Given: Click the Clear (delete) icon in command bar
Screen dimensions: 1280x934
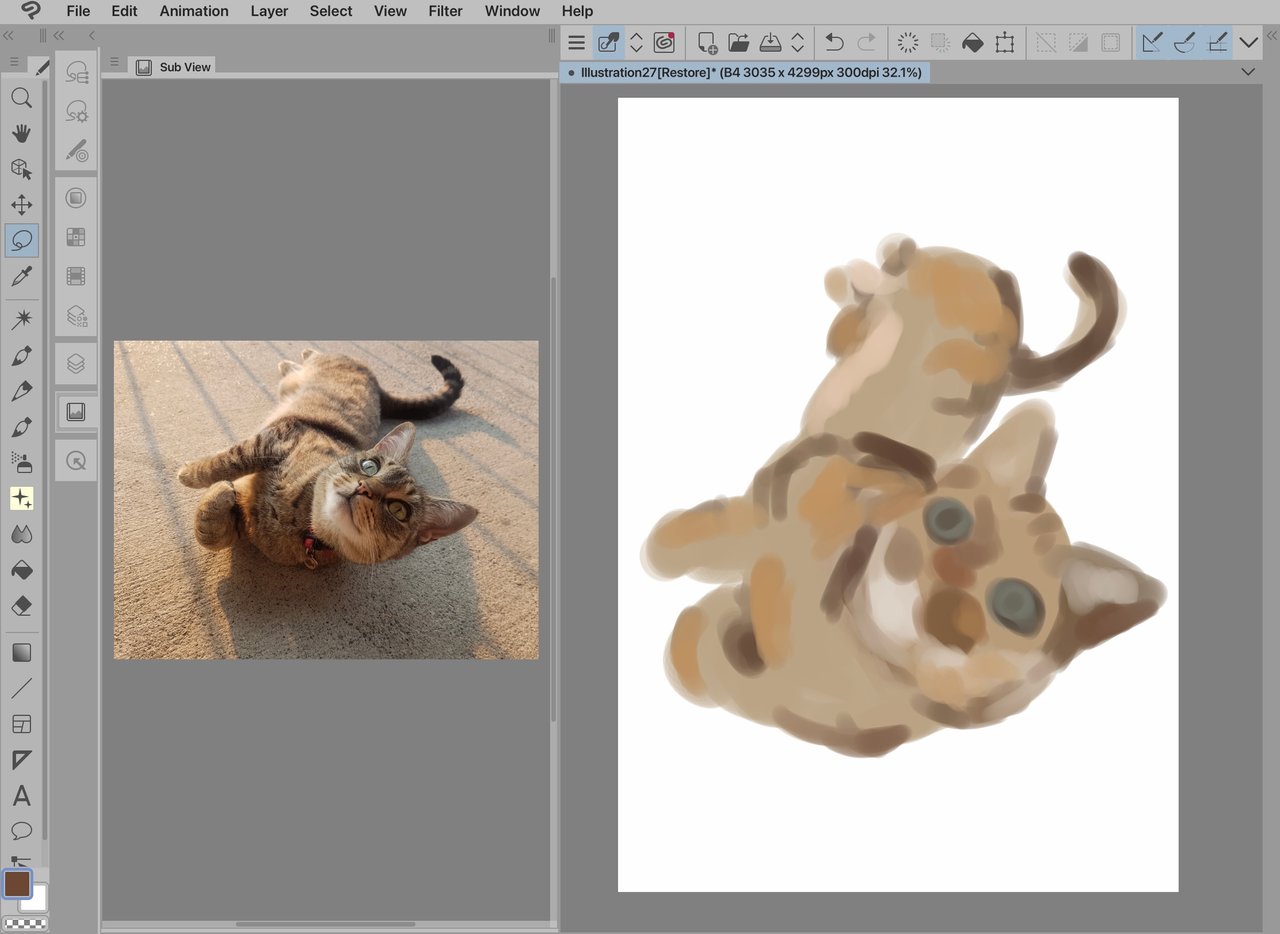Looking at the screenshot, I should coord(908,42).
